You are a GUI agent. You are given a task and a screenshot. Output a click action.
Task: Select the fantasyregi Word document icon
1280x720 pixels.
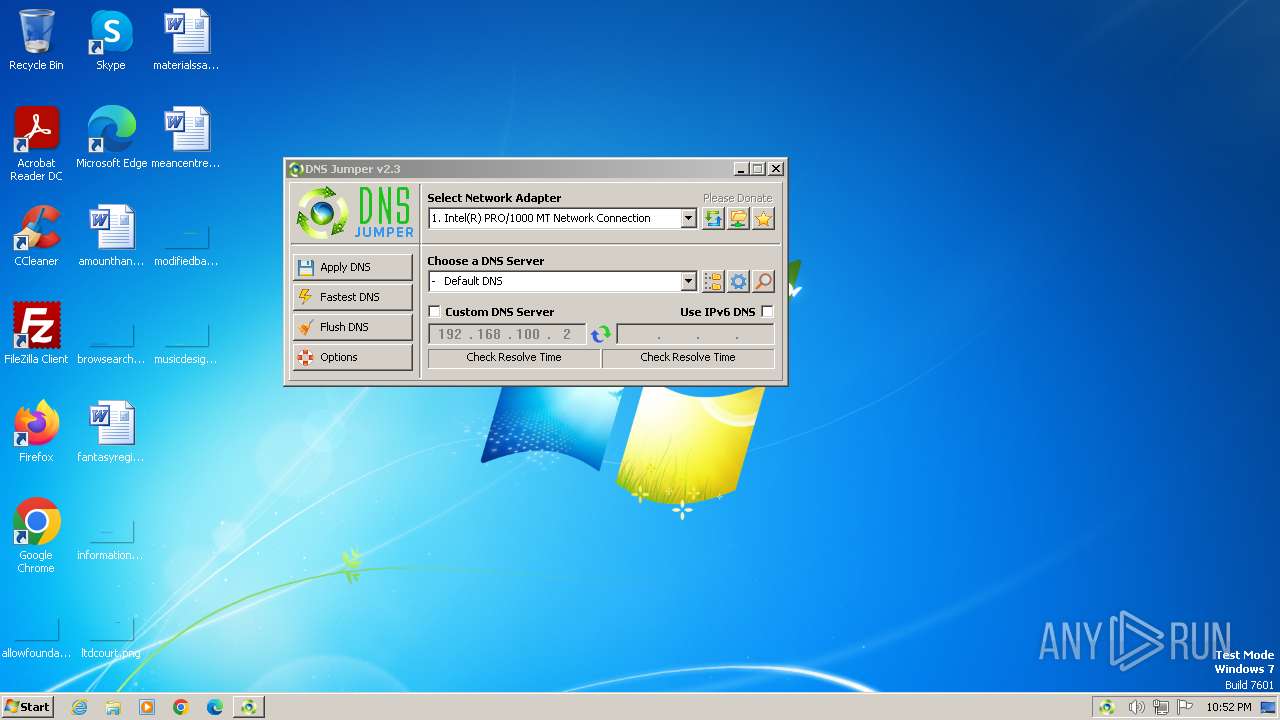tap(111, 432)
